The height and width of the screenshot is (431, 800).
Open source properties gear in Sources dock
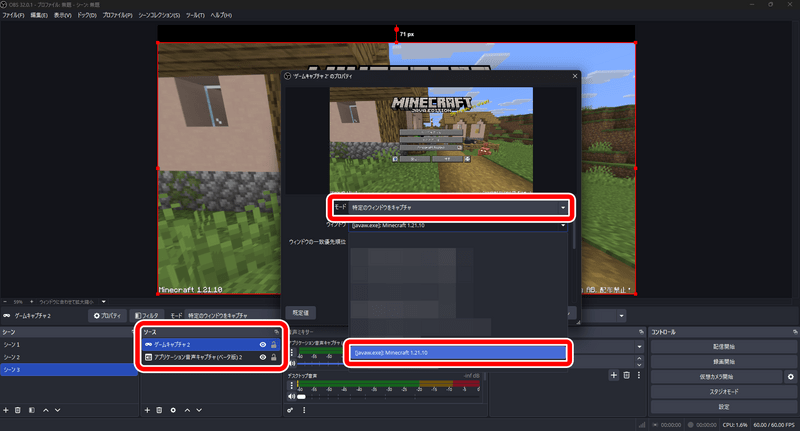pos(173,410)
